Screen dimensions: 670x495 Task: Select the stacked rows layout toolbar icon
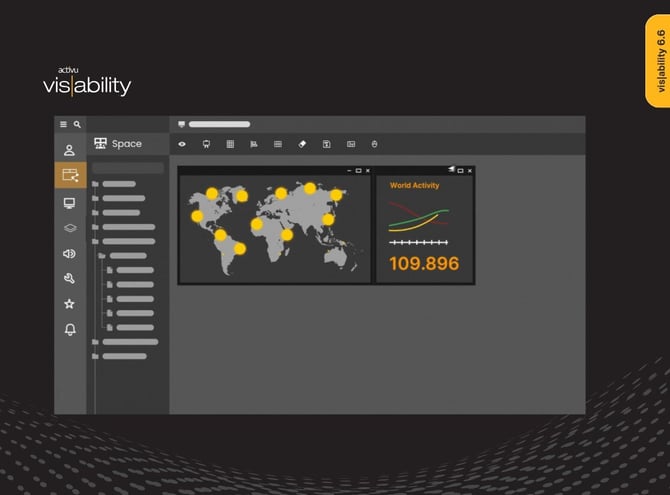(x=278, y=144)
